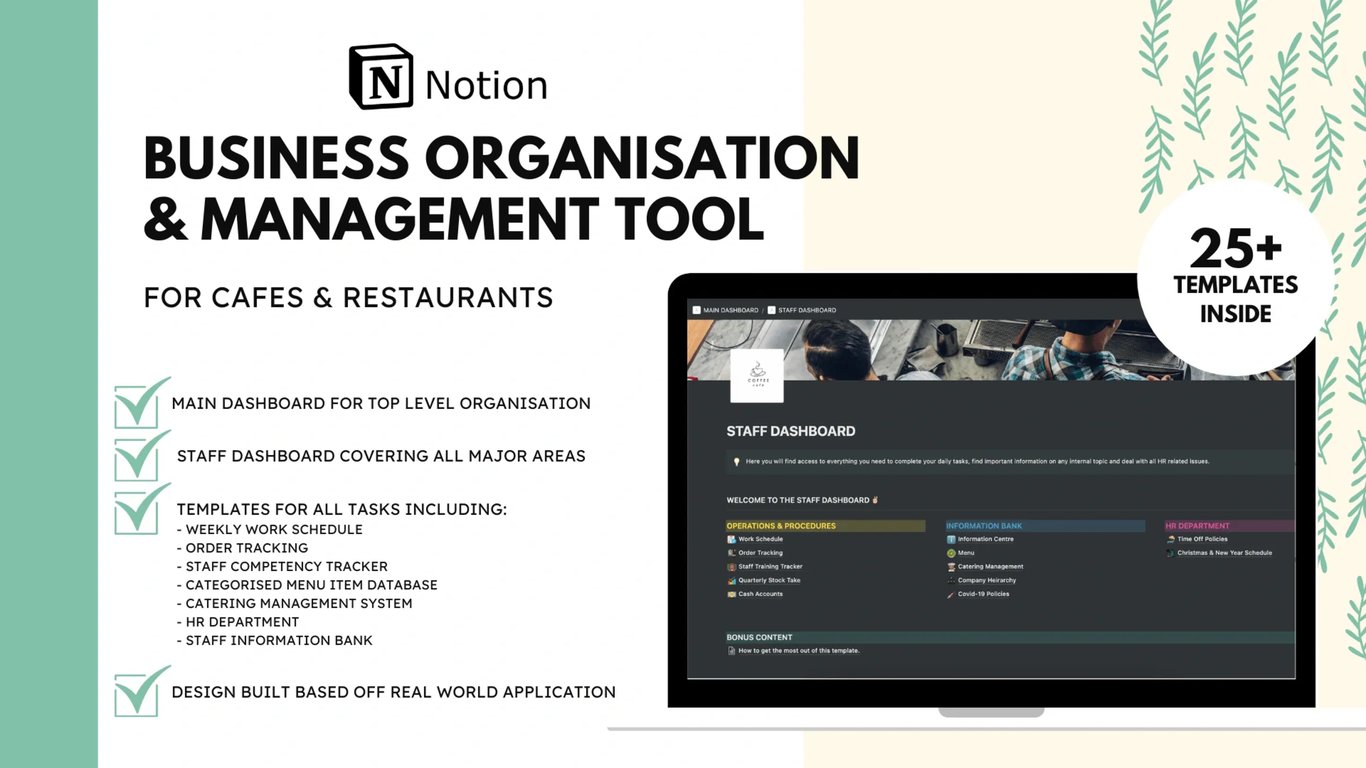Click the Staff Training Tracker page icon
Image resolution: width=1366 pixels, height=768 pixels.
[x=731, y=567]
